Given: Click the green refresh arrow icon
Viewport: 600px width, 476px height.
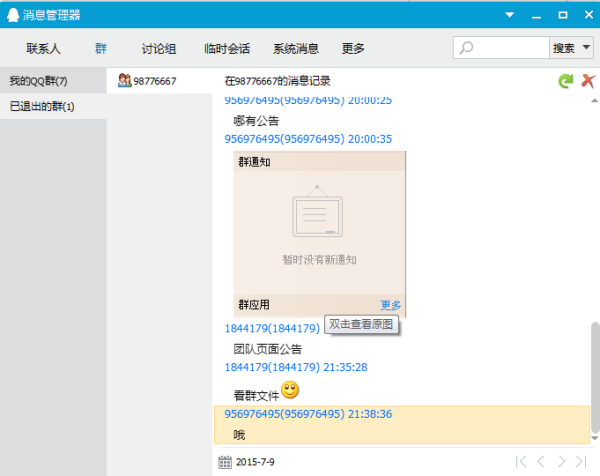Looking at the screenshot, I should pos(566,81).
